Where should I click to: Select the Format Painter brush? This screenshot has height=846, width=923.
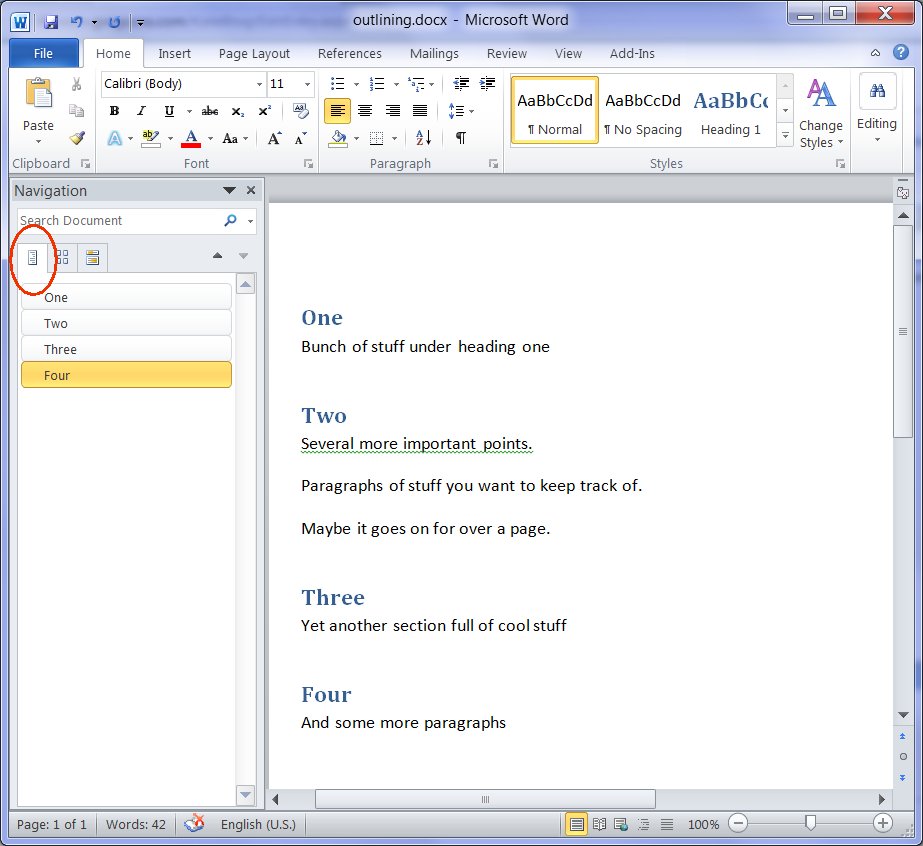click(x=77, y=138)
